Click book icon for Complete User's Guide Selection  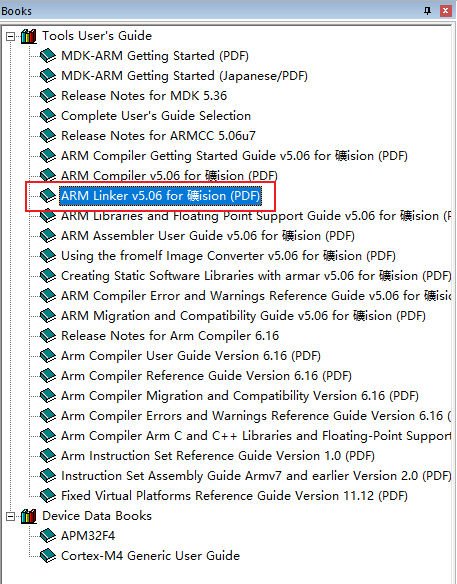click(48, 116)
